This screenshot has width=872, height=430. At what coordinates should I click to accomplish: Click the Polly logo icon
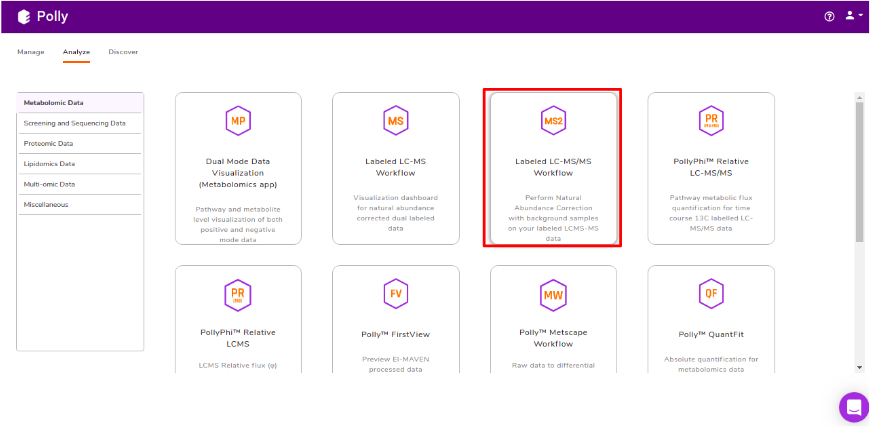coord(23,17)
